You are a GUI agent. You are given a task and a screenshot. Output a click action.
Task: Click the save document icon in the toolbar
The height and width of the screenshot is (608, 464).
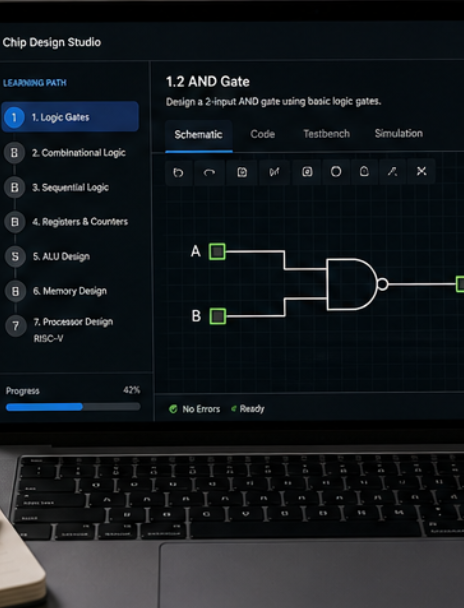coord(242,172)
